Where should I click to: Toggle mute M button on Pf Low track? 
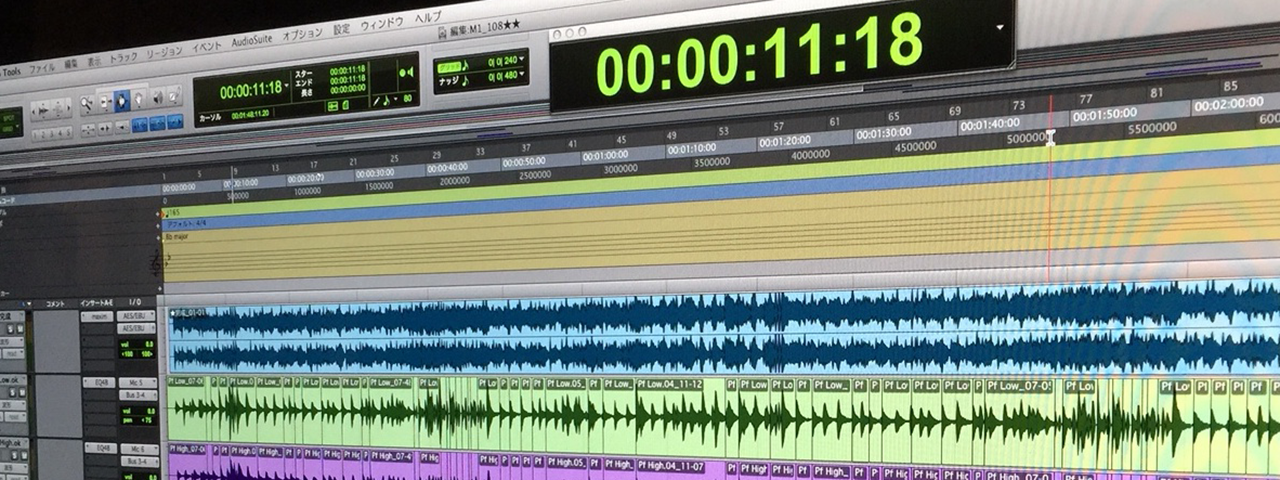[x=20, y=394]
